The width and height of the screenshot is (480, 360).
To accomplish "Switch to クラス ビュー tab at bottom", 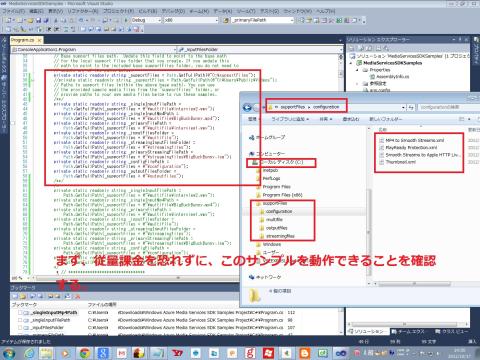I will (451, 332).
